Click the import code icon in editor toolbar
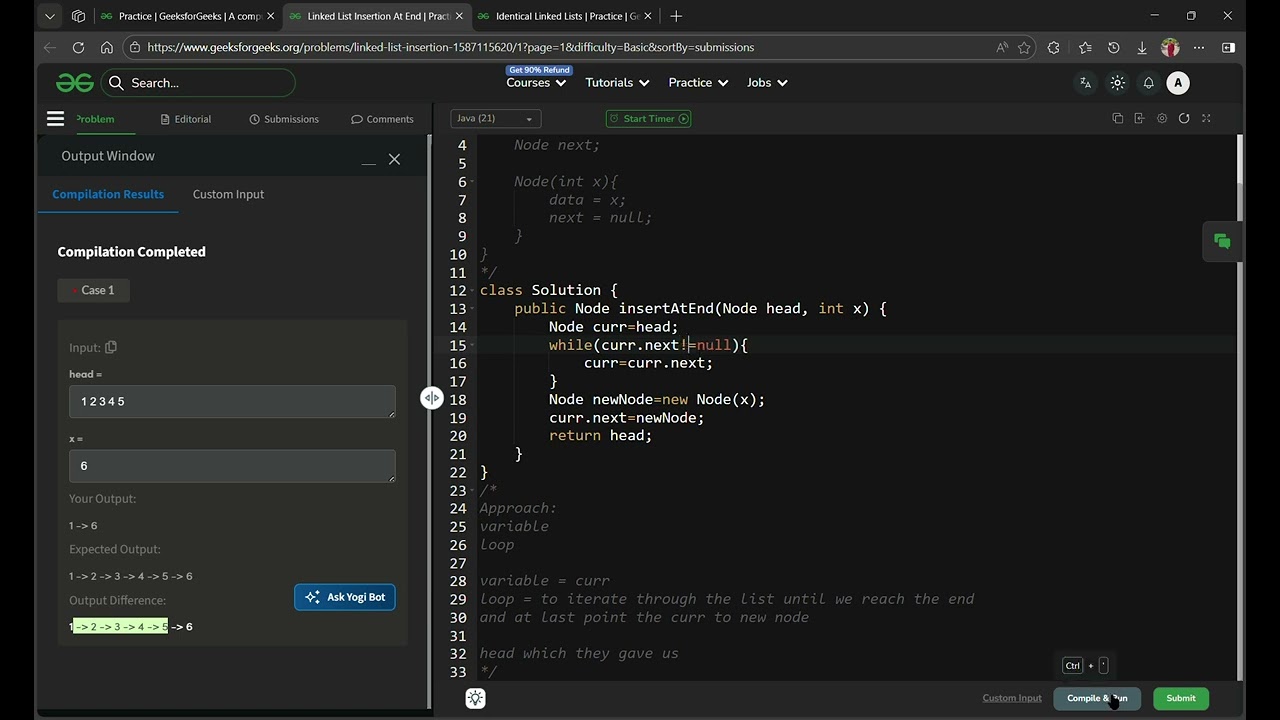This screenshot has width=1280, height=720. 1139,118
